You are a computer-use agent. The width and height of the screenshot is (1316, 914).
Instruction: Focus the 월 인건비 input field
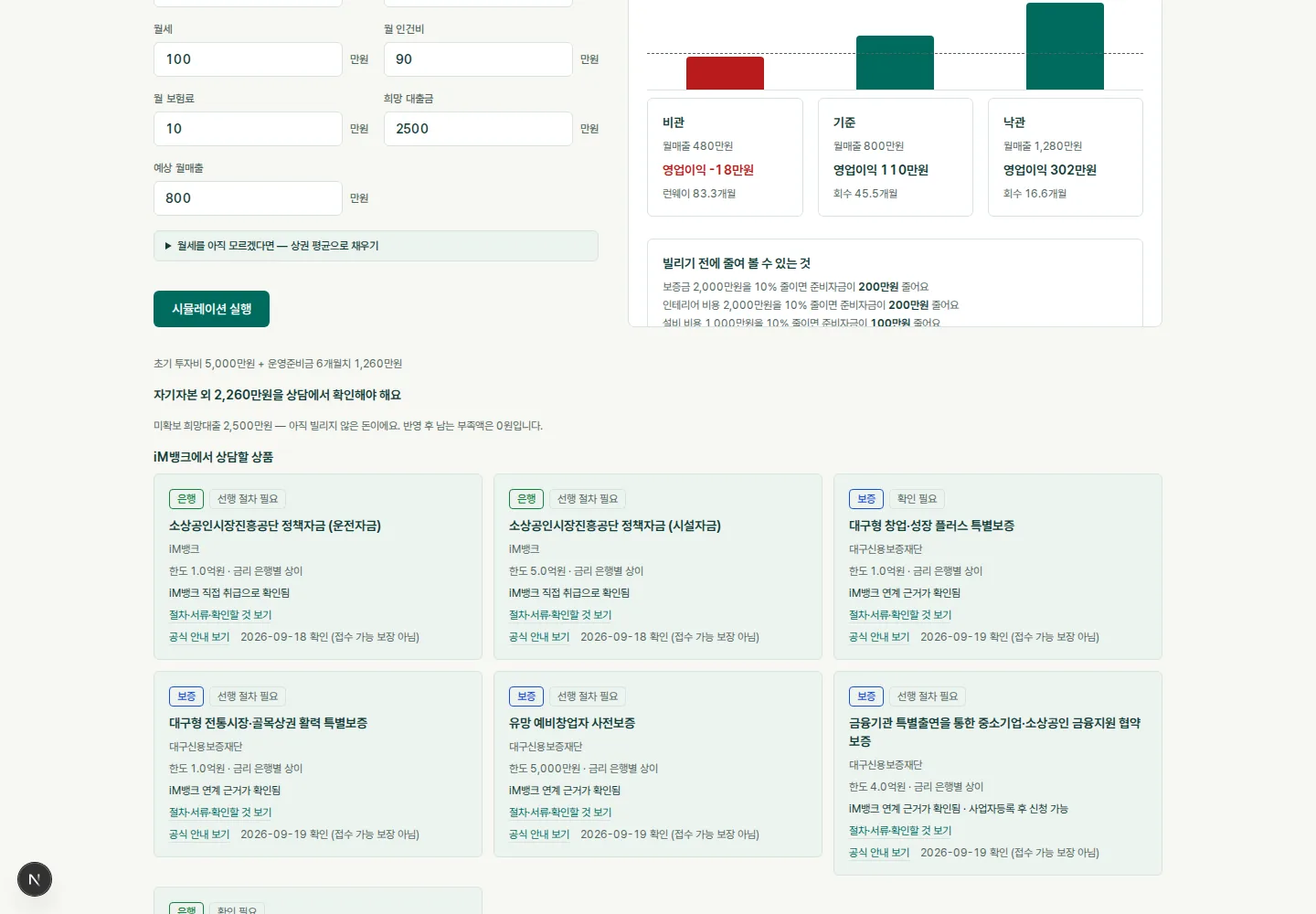click(478, 59)
